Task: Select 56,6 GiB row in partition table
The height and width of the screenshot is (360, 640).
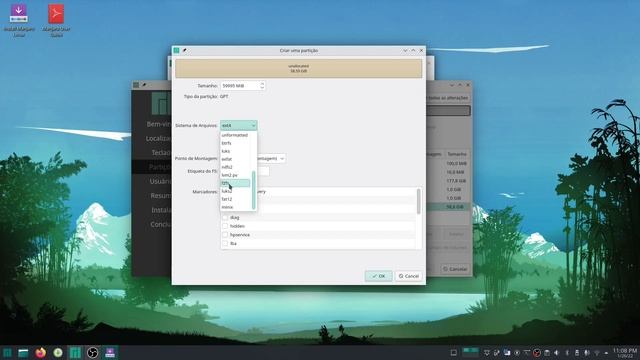Action: click(x=449, y=207)
